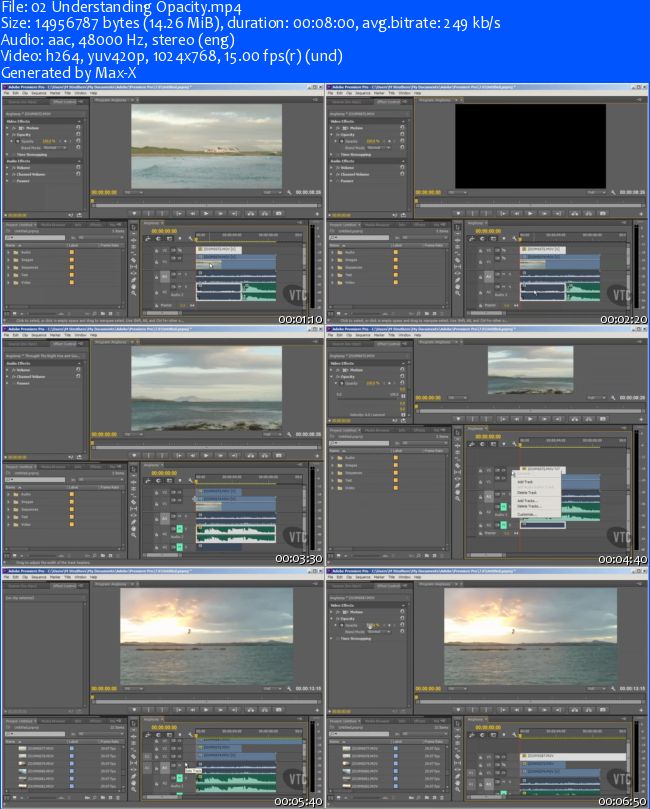Expand Time Remapping in 00:01:10 frame
This screenshot has width=650, height=809.
[x=8, y=154]
